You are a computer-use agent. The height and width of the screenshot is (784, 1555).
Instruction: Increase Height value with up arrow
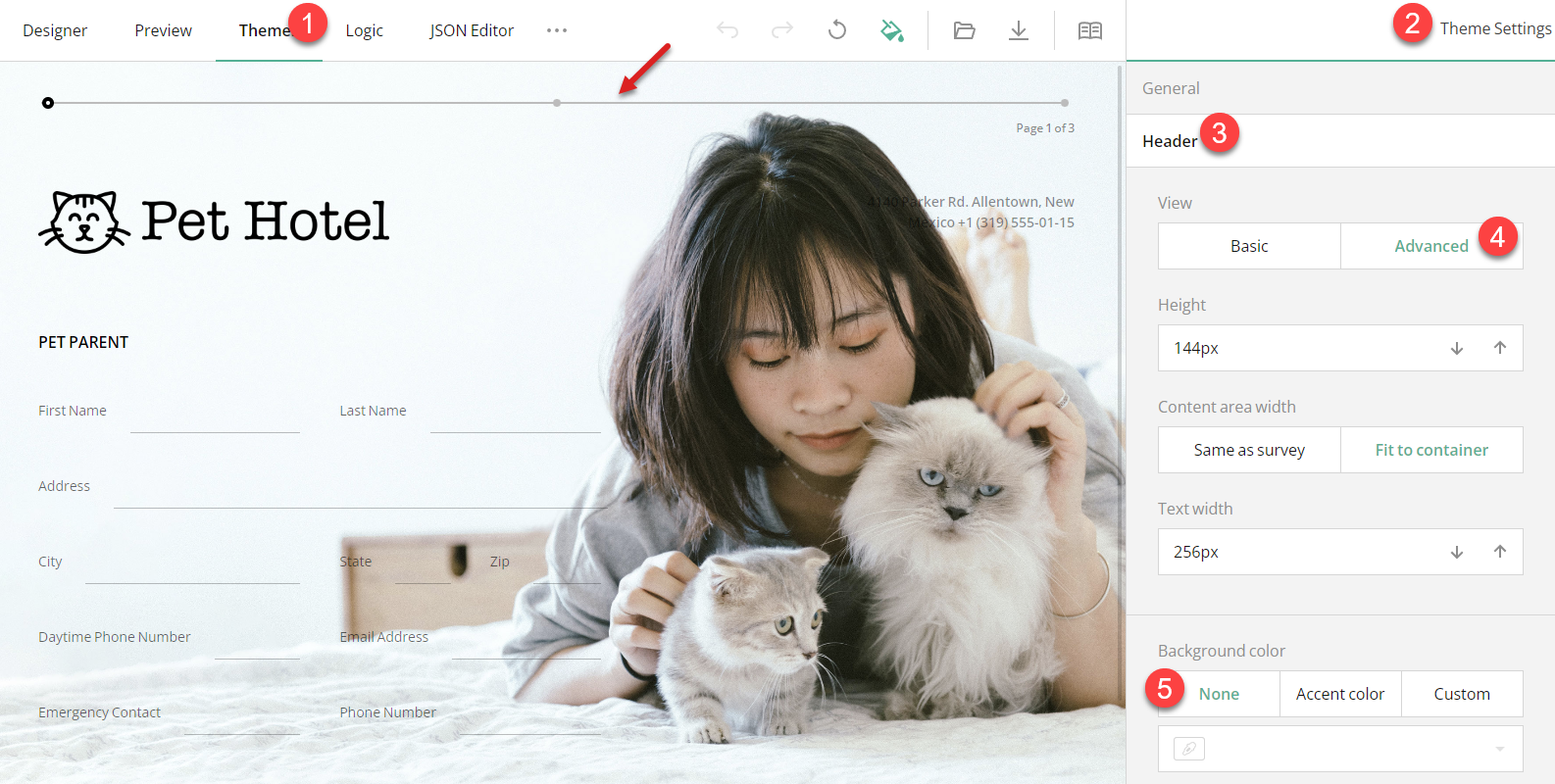[x=1499, y=348]
